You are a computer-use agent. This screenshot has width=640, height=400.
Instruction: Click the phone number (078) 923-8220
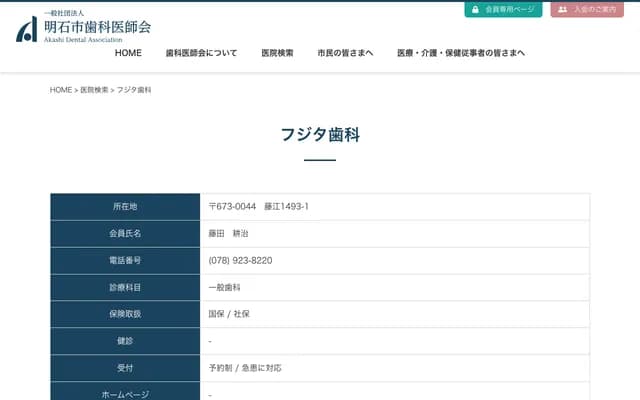[x=240, y=260]
